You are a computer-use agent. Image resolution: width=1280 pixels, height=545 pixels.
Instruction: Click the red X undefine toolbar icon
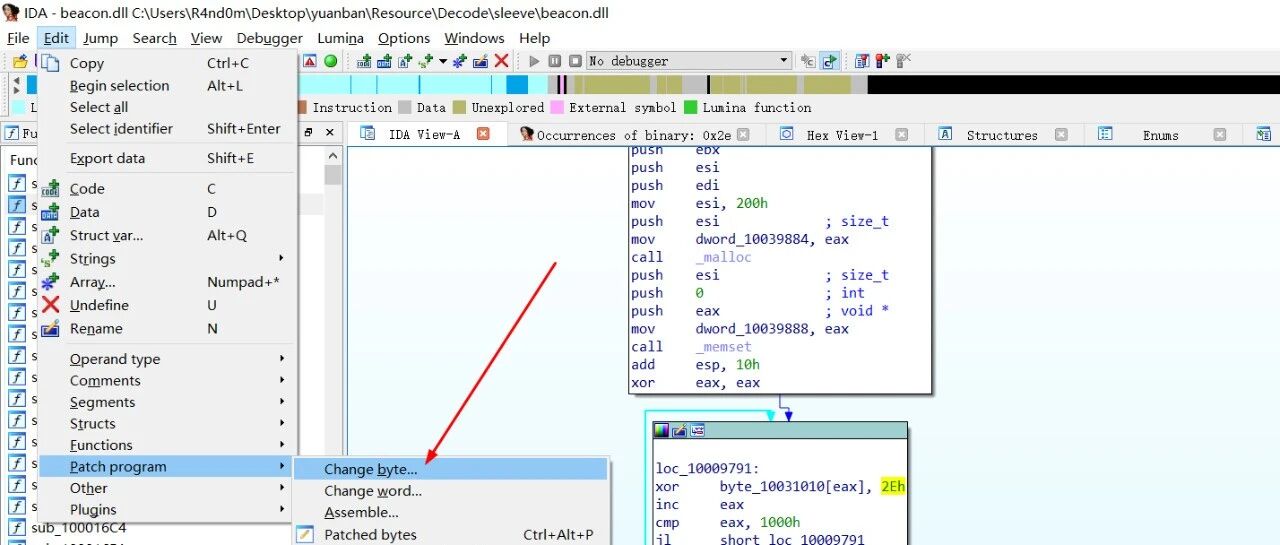click(x=501, y=61)
